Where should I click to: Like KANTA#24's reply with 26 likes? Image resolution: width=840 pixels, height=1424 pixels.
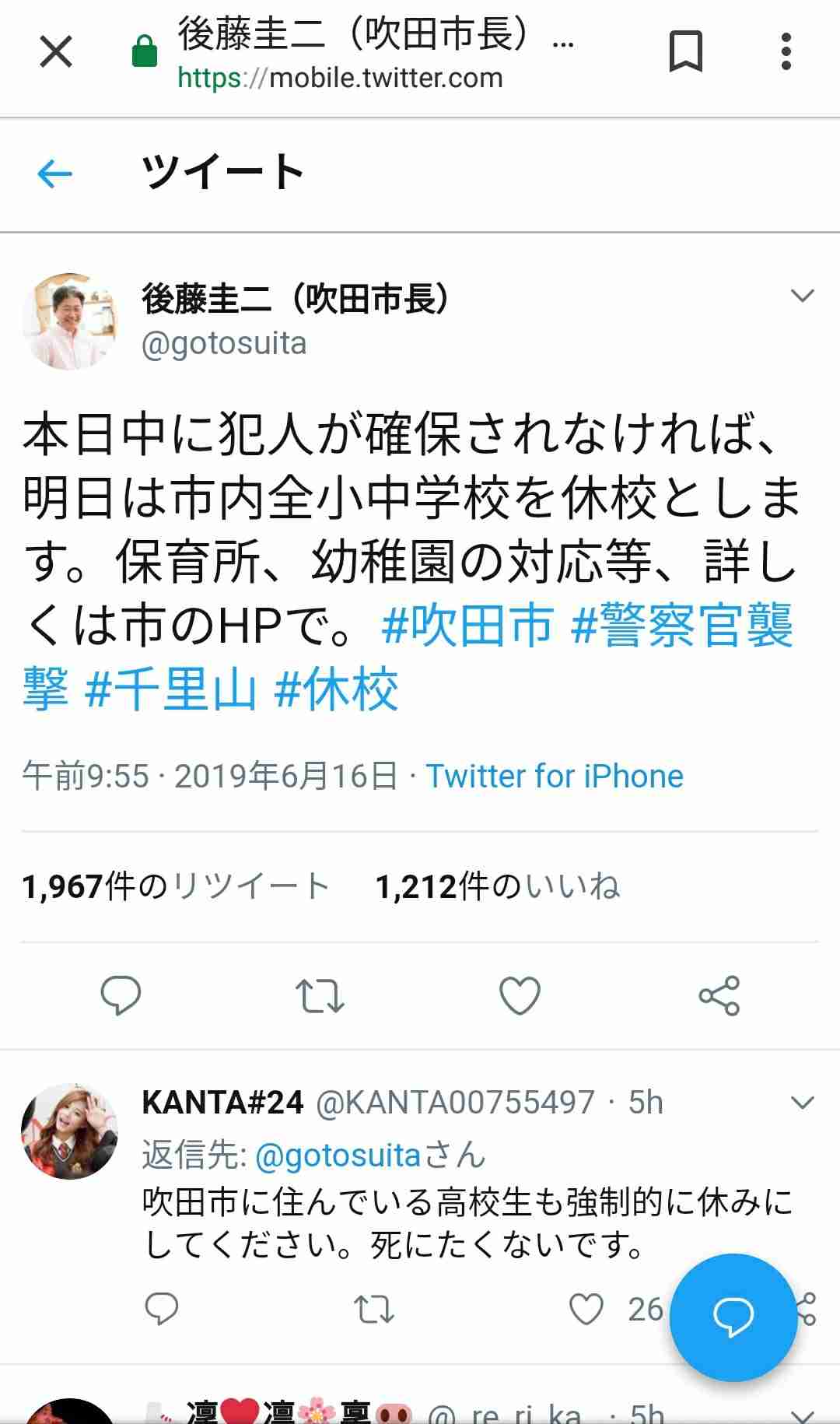click(x=586, y=1309)
